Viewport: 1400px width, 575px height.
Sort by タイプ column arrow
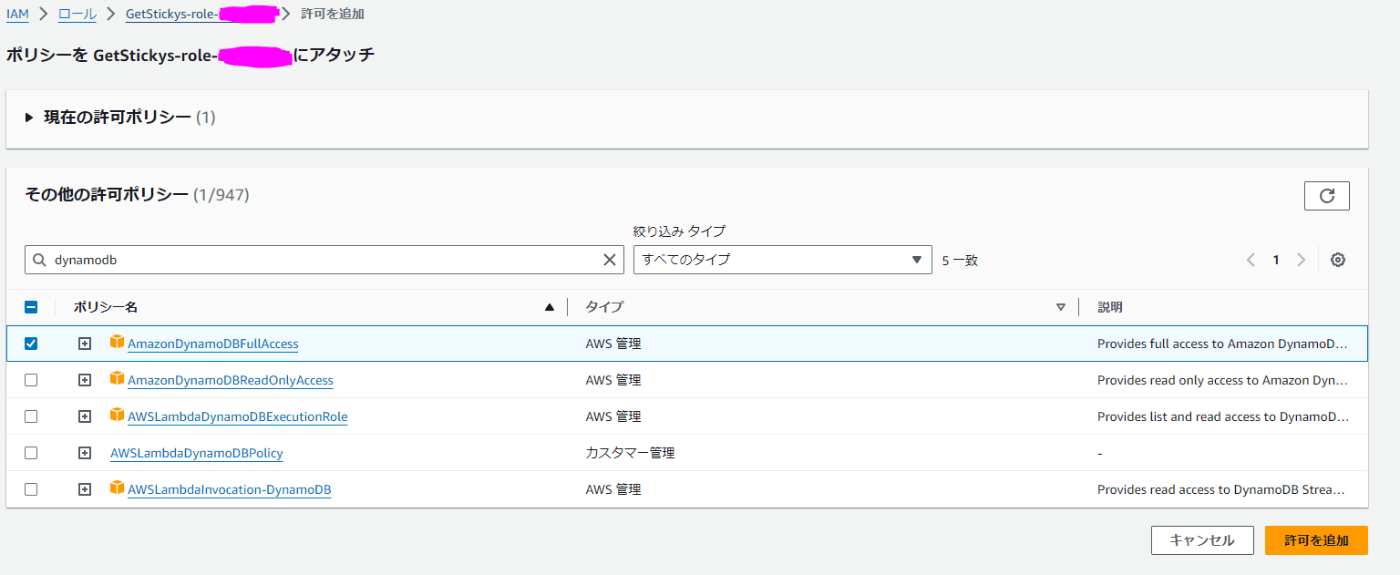1061,308
